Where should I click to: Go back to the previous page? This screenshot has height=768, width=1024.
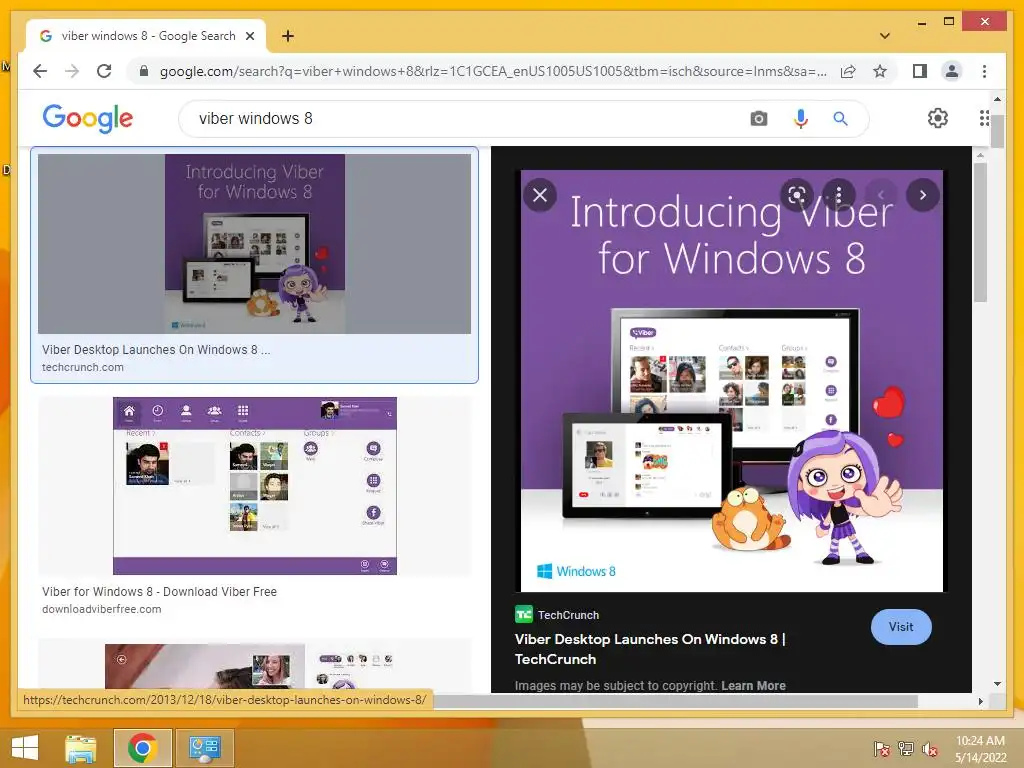click(40, 71)
